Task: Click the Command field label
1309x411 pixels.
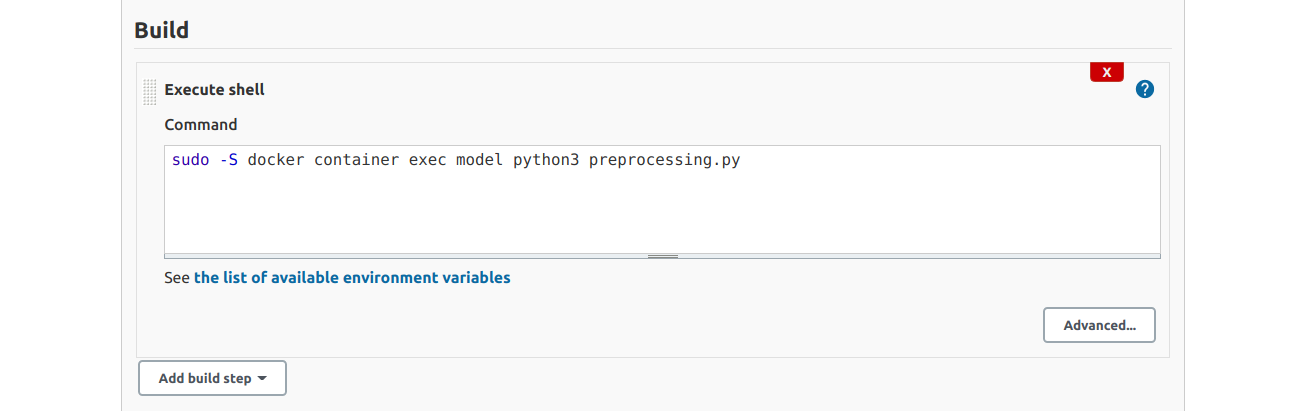Action: click(201, 125)
